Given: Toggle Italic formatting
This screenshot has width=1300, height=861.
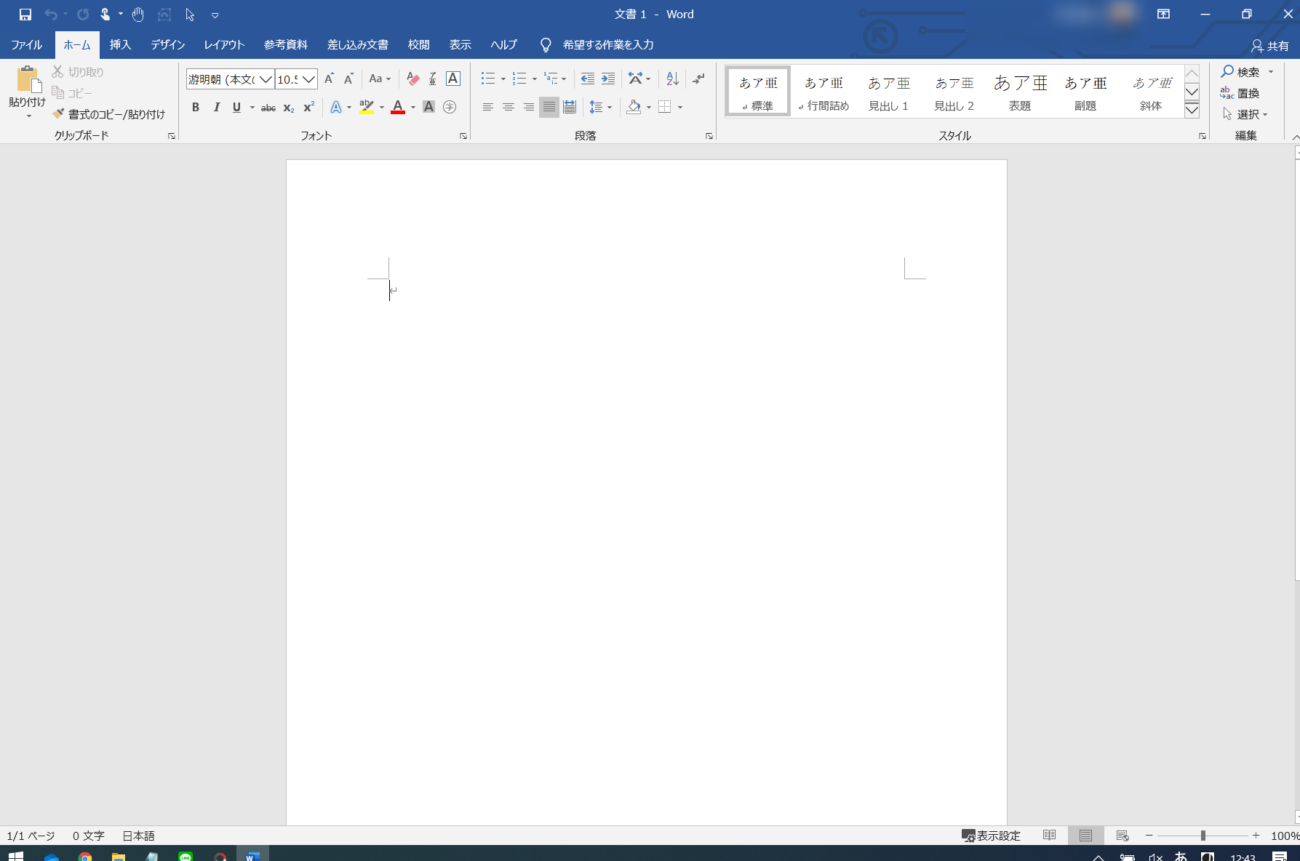Looking at the screenshot, I should coord(216,107).
